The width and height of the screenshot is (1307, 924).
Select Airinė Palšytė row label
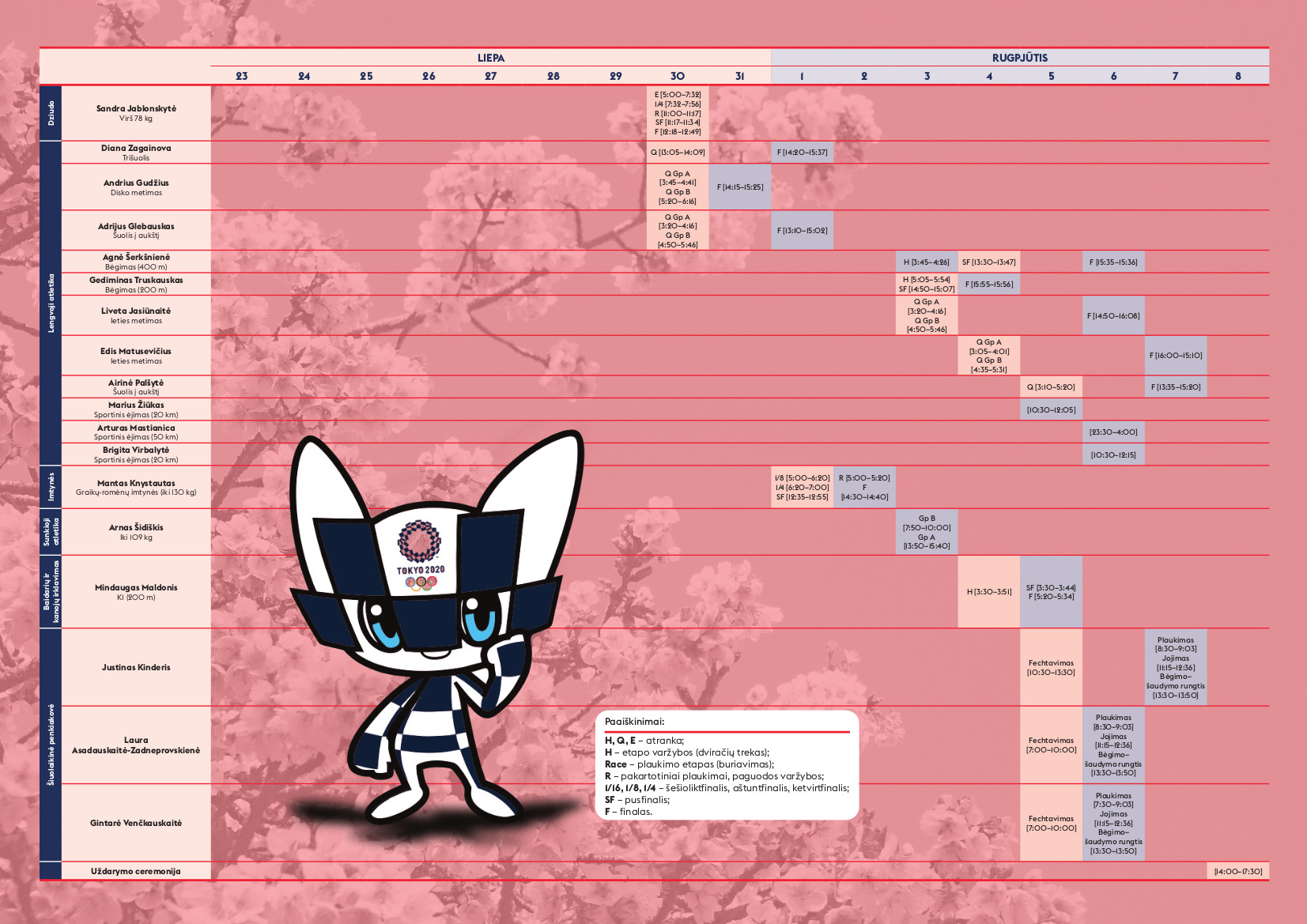pos(136,387)
